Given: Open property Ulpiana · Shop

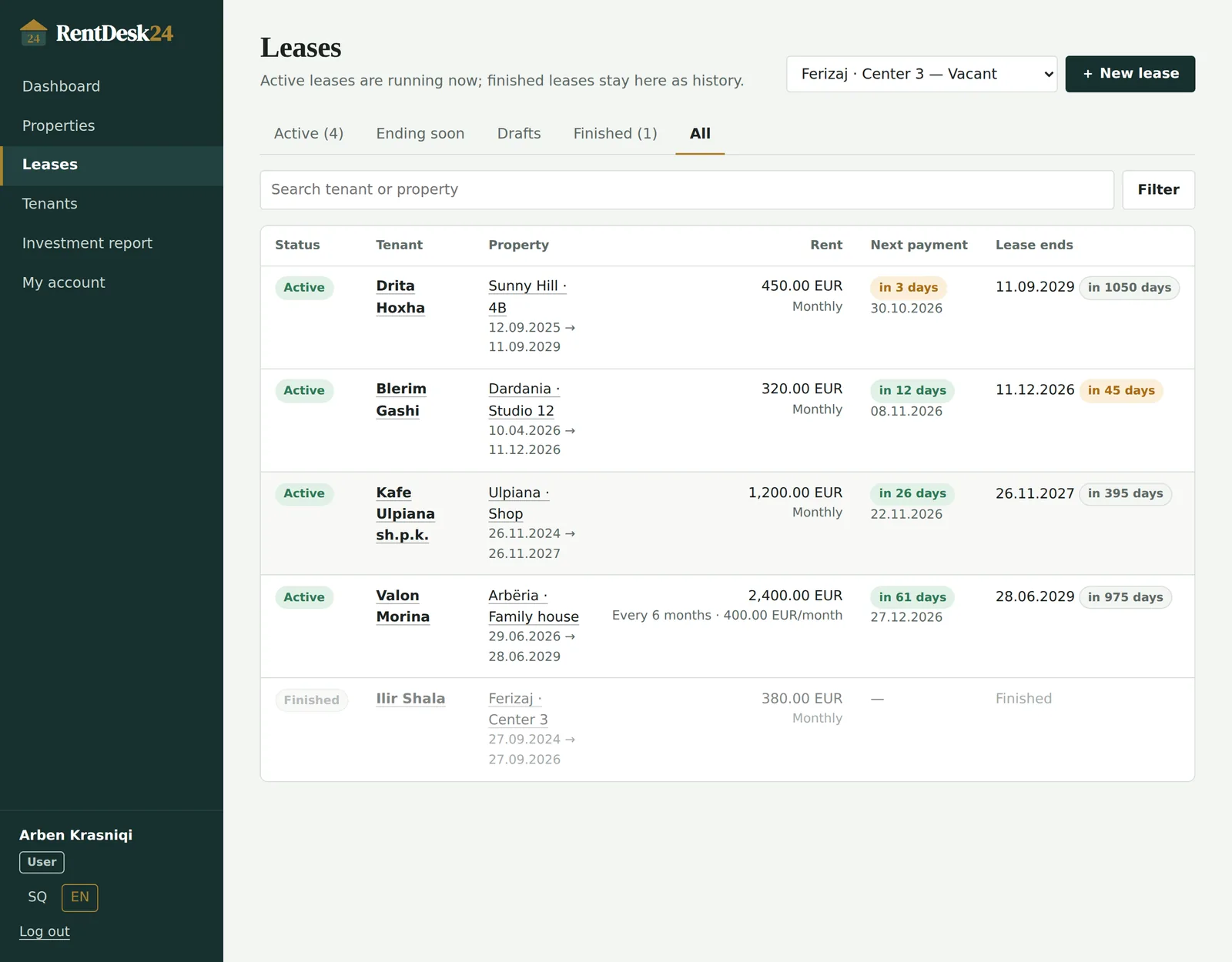Looking at the screenshot, I should (x=519, y=503).
